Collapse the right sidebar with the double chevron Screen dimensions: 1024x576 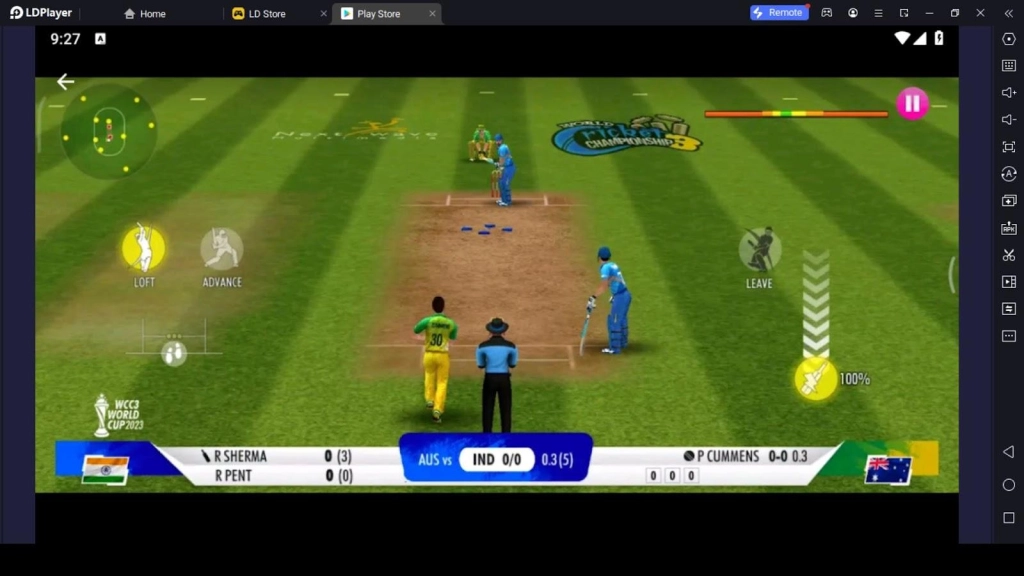pyautogui.click(x=1009, y=12)
